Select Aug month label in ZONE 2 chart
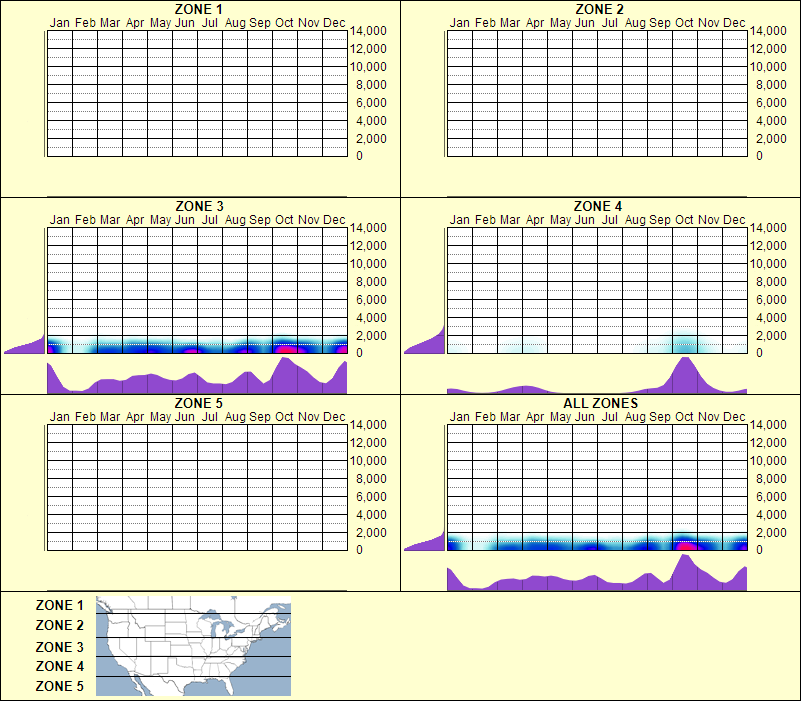This screenshot has height=701, width=801. tap(635, 23)
